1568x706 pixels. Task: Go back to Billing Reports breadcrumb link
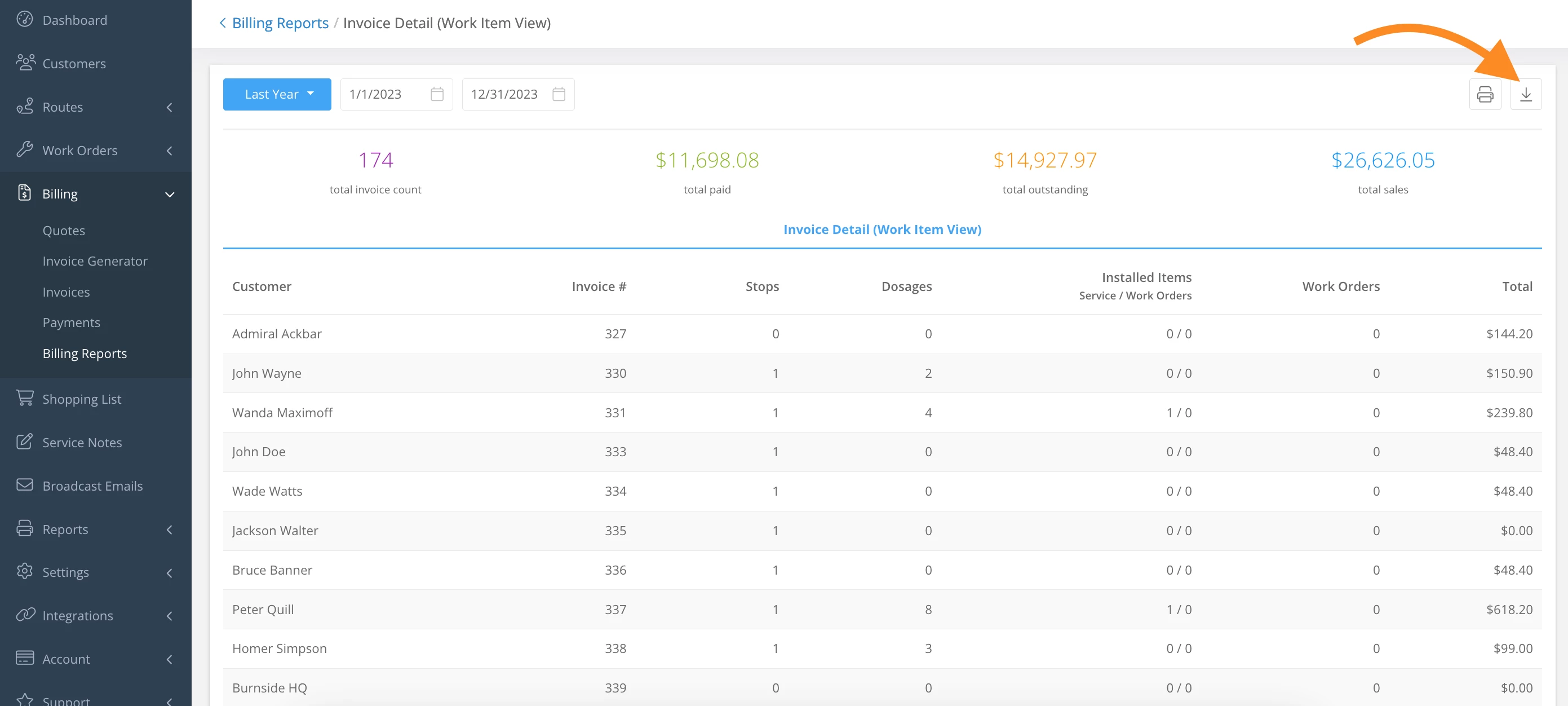pos(280,23)
